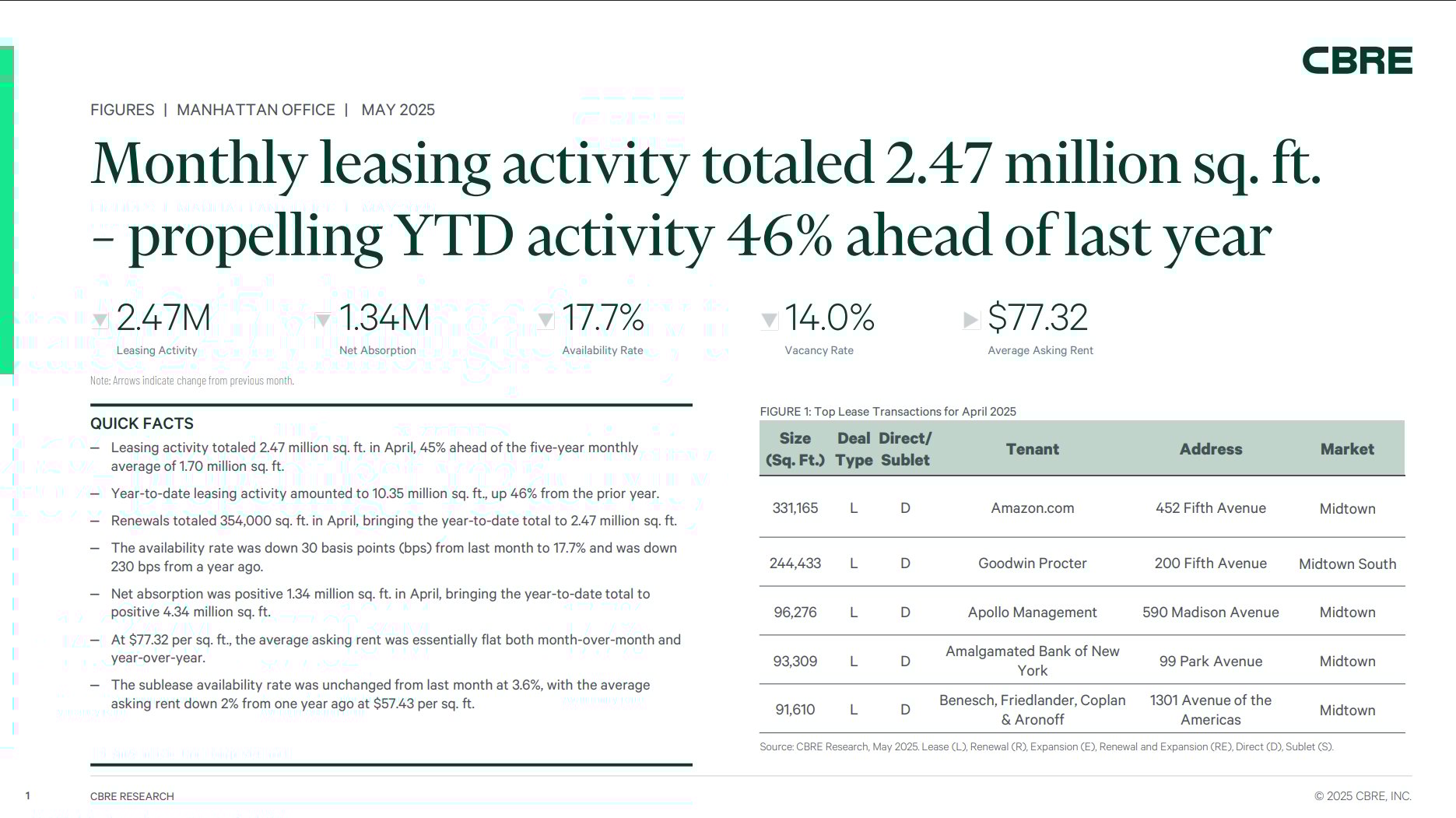This screenshot has height=818, width=1456.
Task: Click the 'FIGURE 1: Top Lease Transactions' caption
Action: click(x=888, y=412)
